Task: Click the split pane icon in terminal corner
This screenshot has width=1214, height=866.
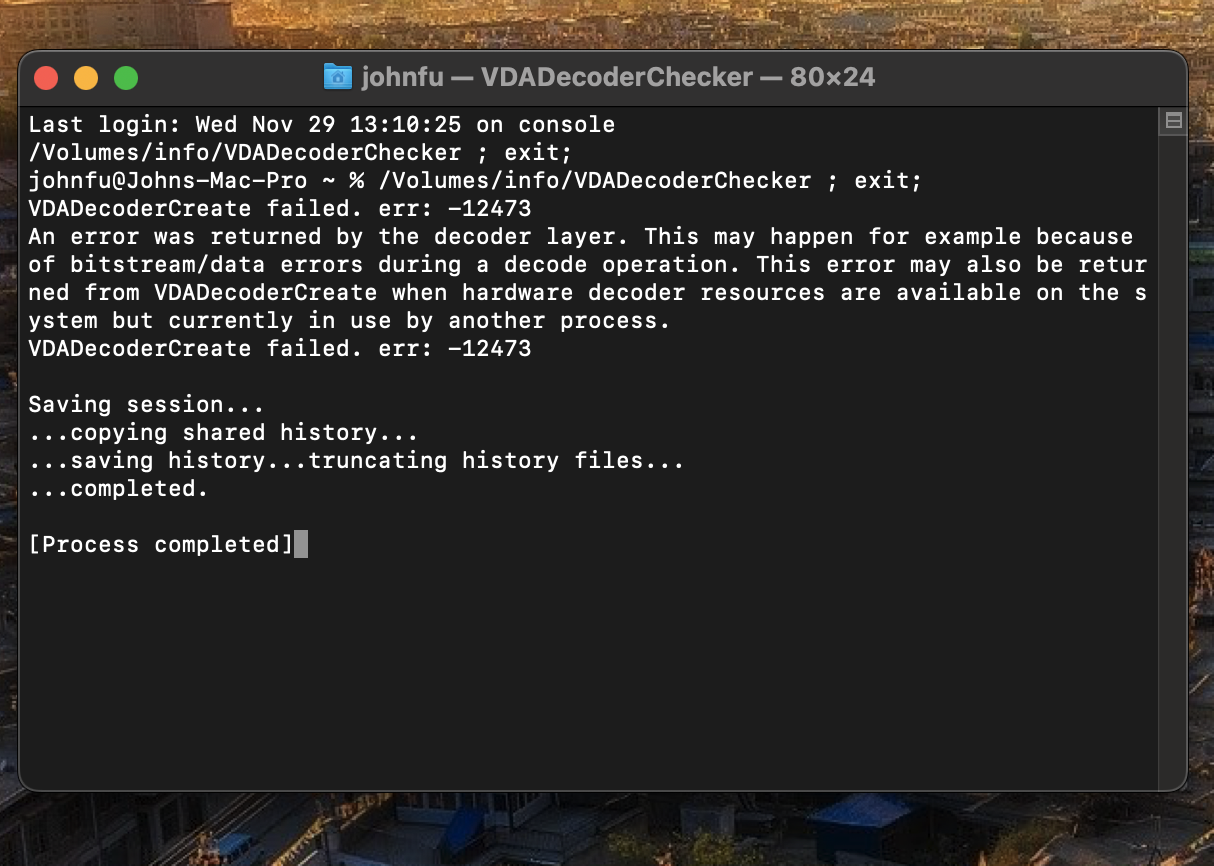Action: click(1173, 121)
